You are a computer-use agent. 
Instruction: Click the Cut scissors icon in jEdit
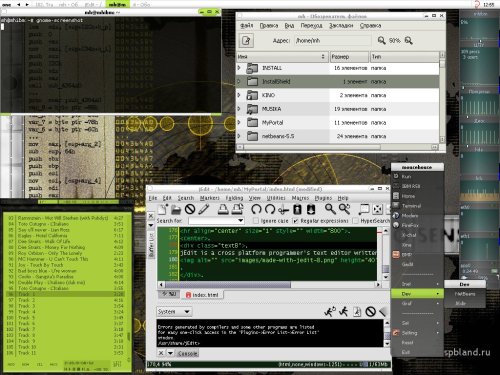(283, 209)
